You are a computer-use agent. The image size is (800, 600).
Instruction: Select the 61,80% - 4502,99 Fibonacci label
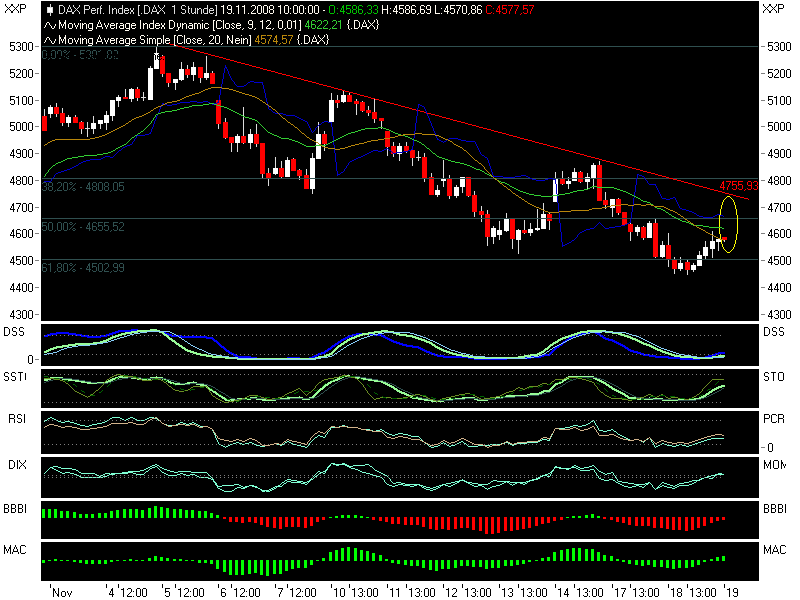point(83,268)
